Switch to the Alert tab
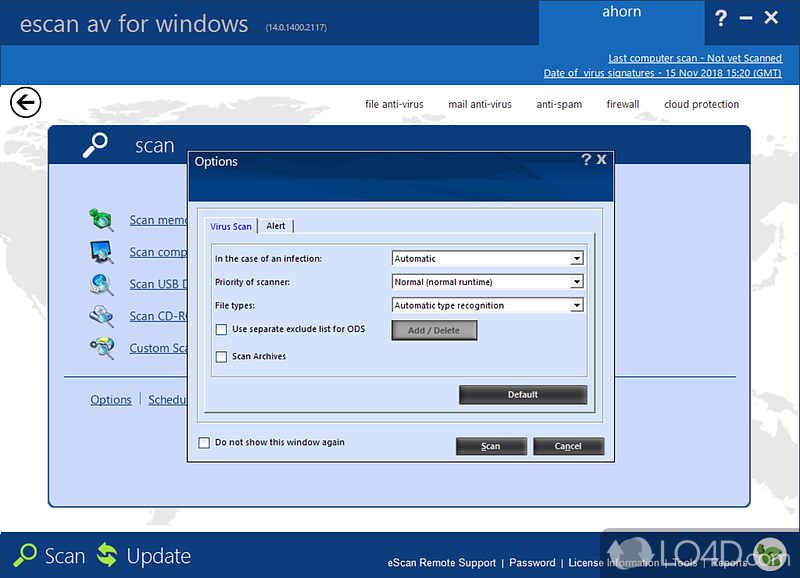This screenshot has height=578, width=800. point(276,226)
